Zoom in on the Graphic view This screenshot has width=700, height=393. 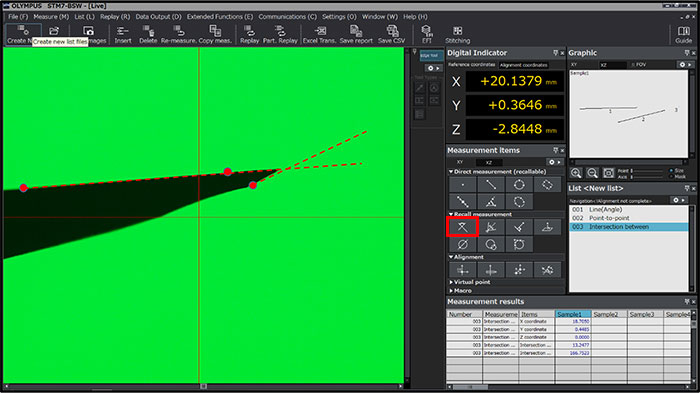tap(576, 173)
